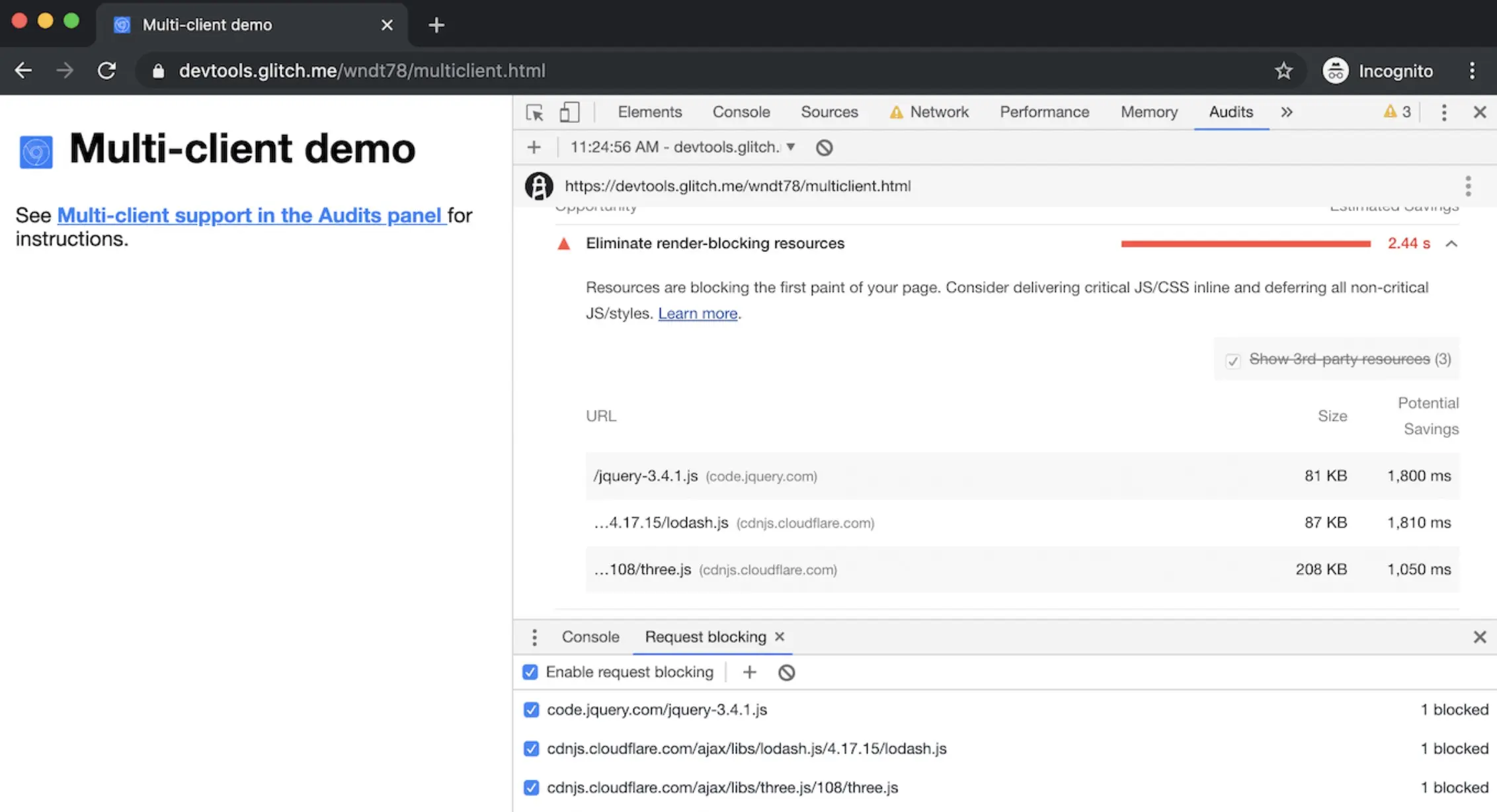
Task: Toggle Show 3rd-party resources checkbox
Action: 1233,360
